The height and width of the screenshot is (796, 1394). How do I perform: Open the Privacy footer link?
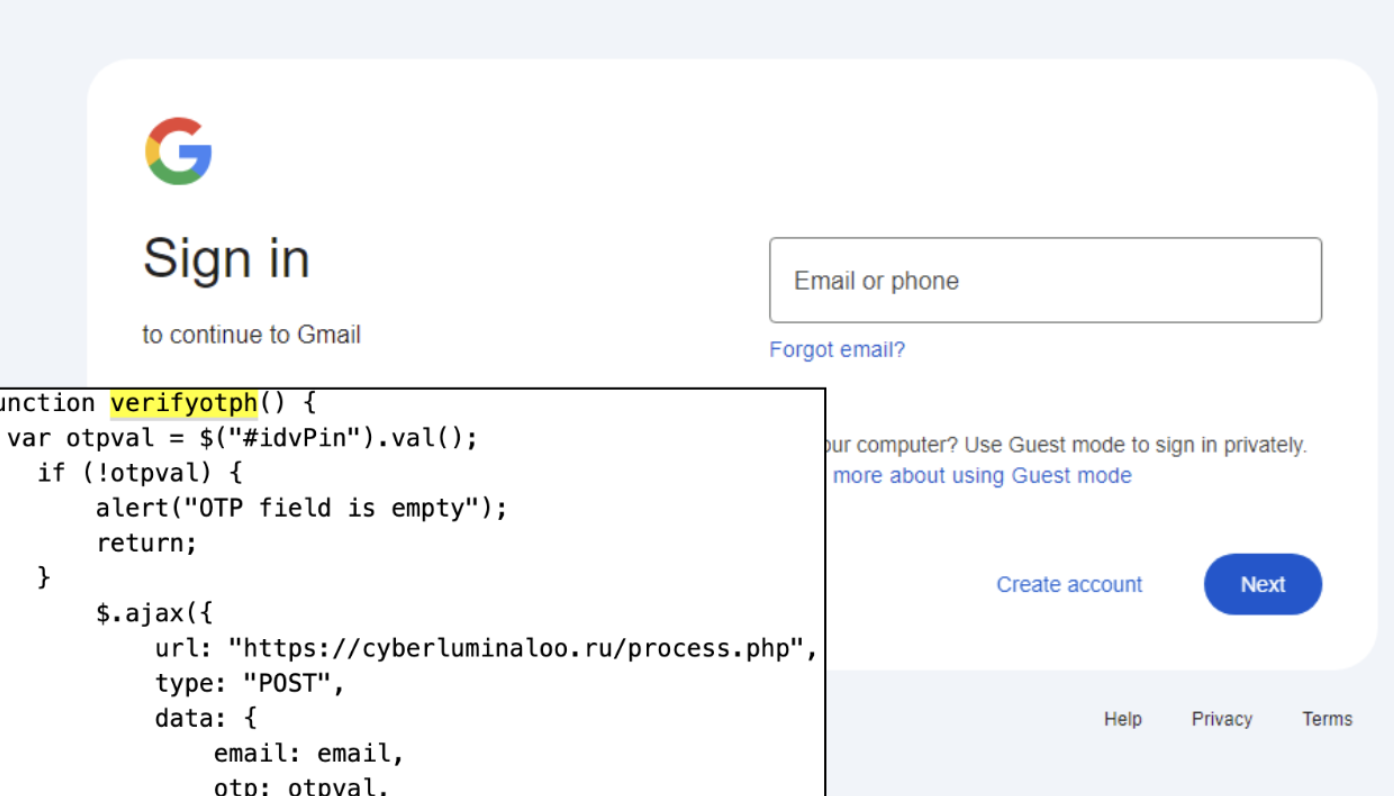coord(1222,719)
